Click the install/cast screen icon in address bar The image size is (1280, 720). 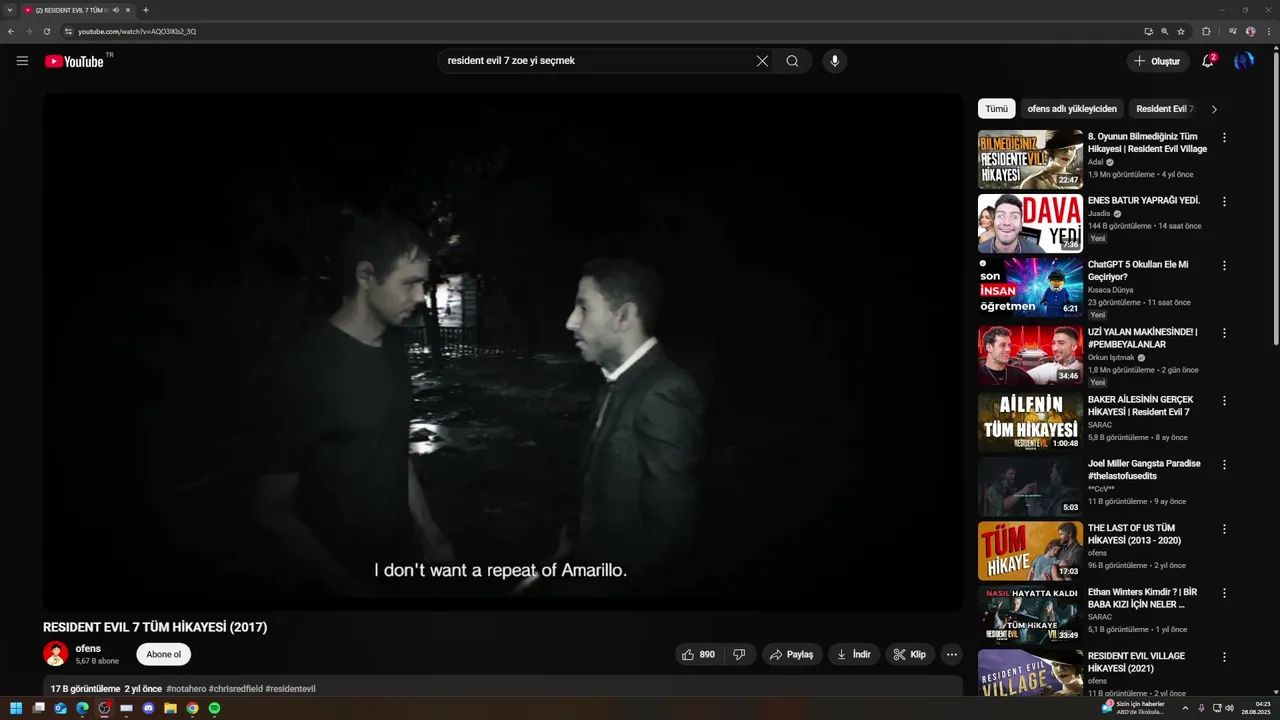(1149, 31)
